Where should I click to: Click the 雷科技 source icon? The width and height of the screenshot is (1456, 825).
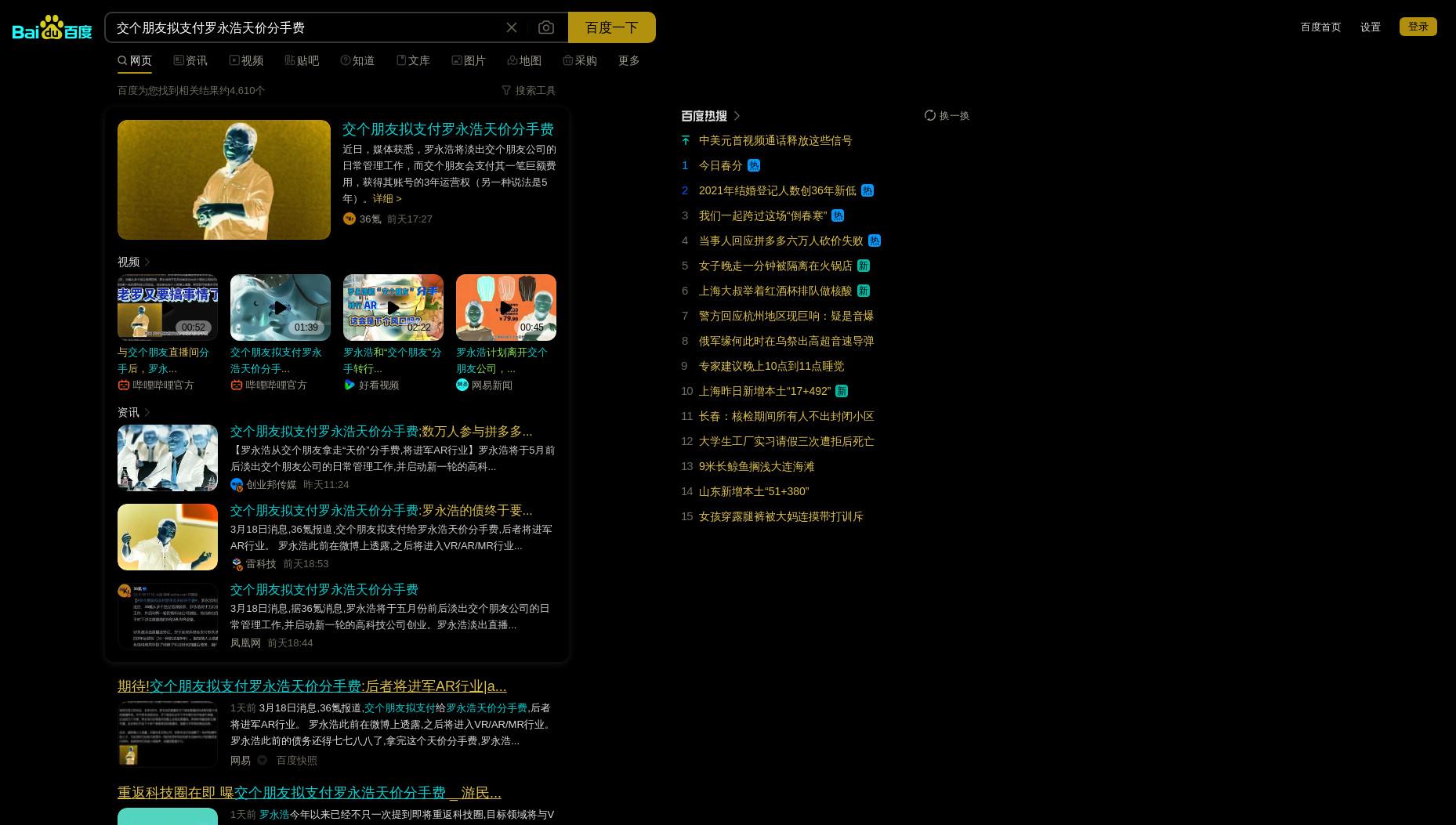click(237, 564)
